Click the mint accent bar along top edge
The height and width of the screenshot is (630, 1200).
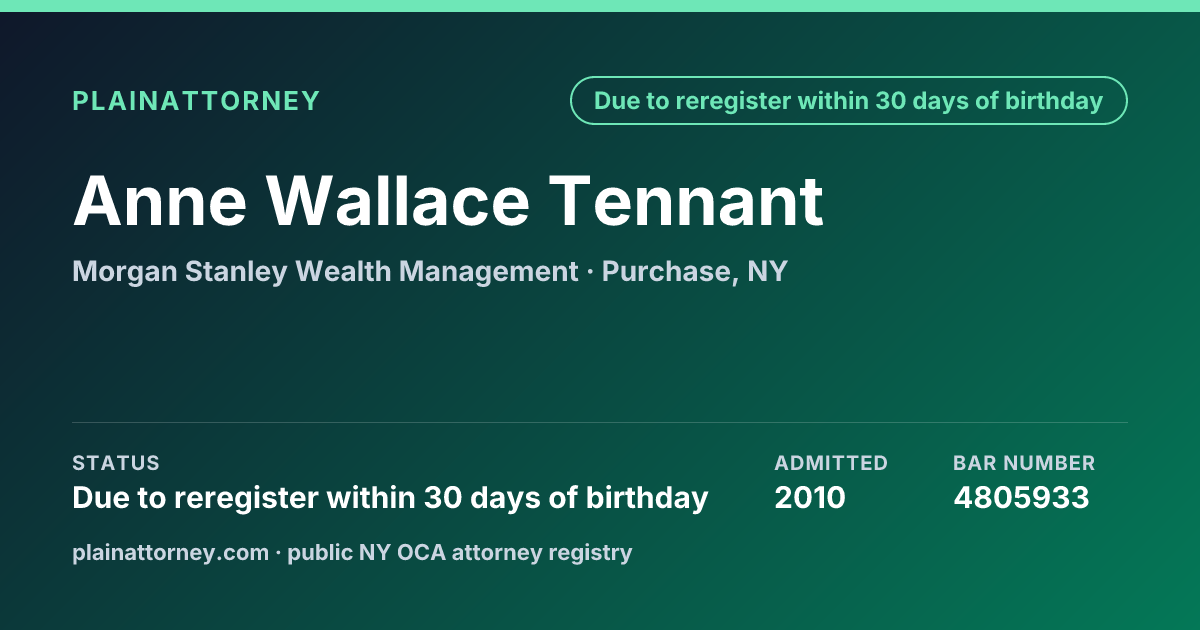click(x=600, y=6)
